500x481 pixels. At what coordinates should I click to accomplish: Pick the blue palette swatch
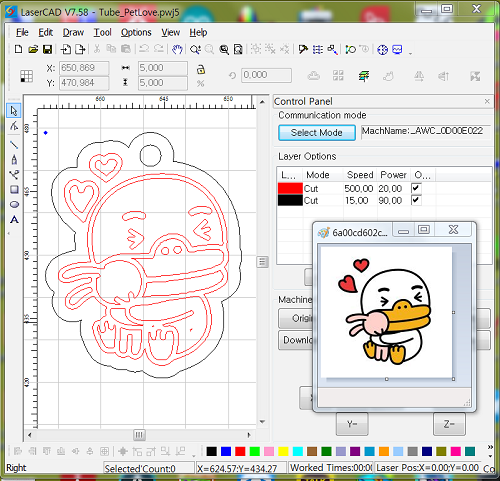[x=226, y=451]
